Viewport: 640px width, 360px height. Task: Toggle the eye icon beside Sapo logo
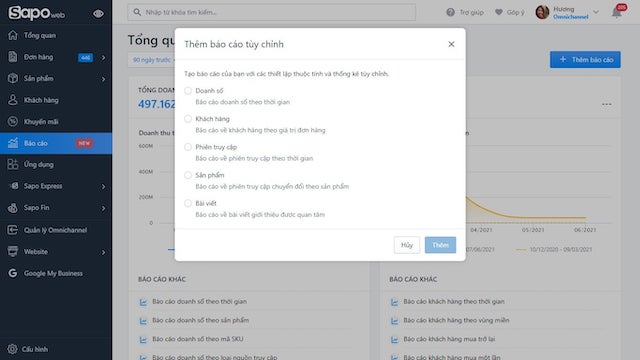coord(98,13)
